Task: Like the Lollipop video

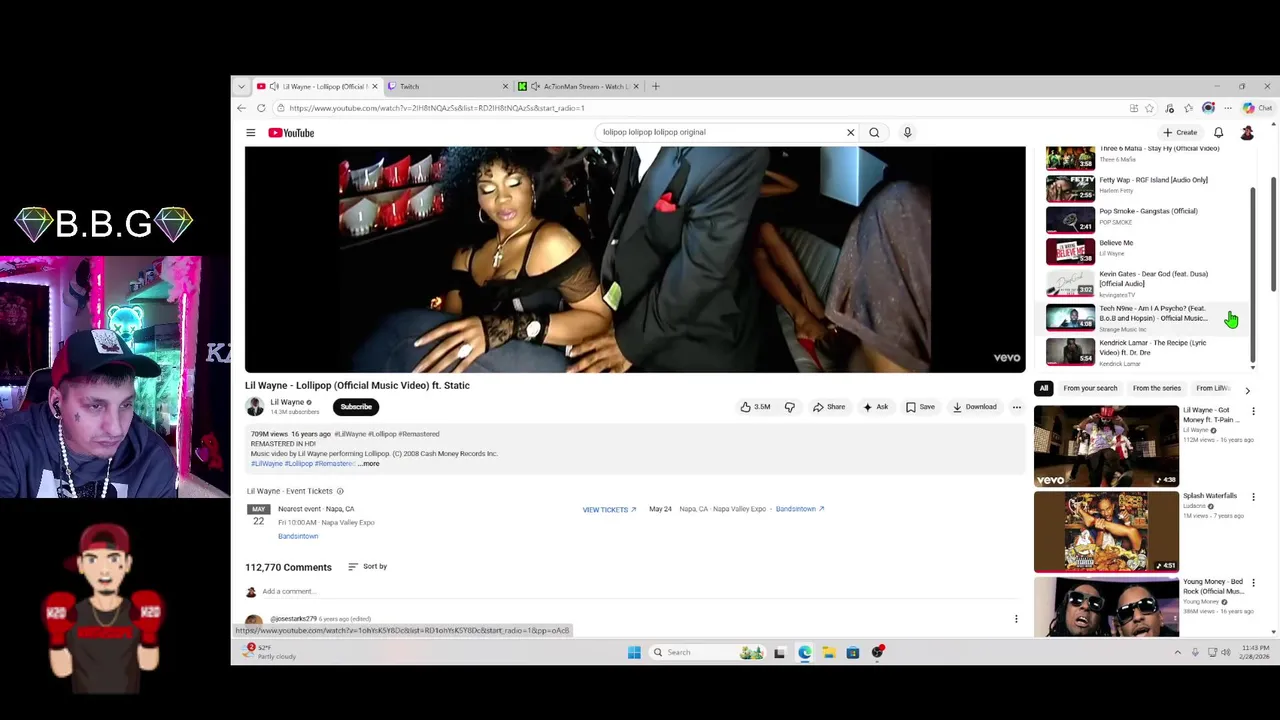Action: 756,407
